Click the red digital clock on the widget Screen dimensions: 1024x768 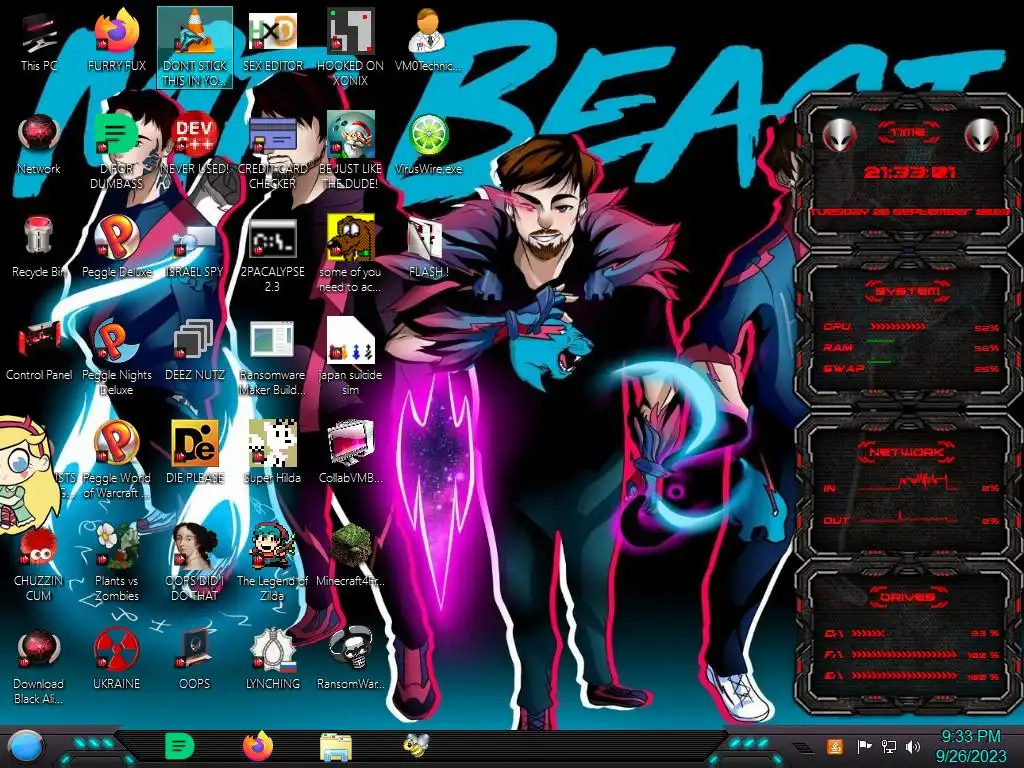click(x=908, y=172)
